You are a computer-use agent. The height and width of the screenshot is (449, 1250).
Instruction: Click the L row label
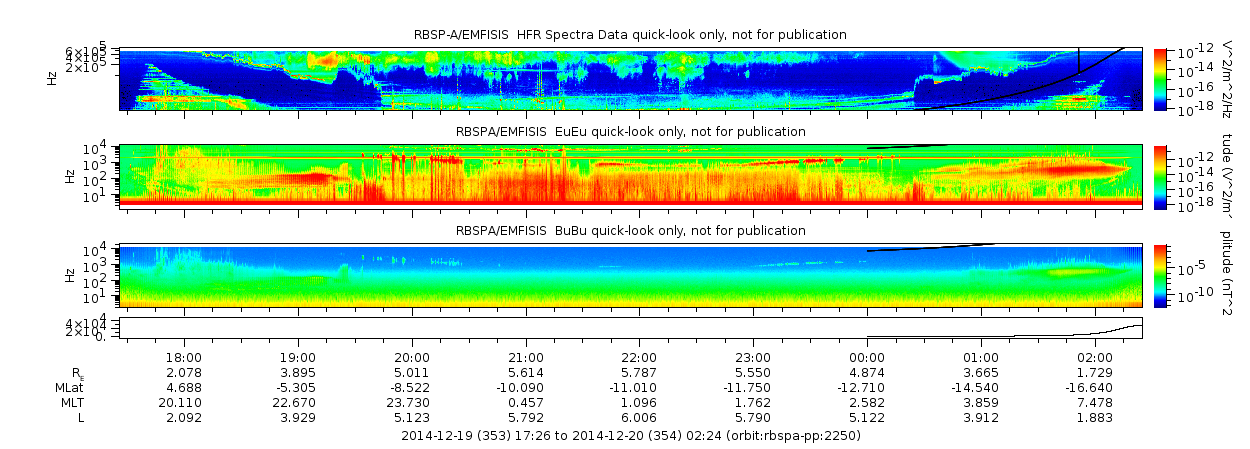[81, 417]
